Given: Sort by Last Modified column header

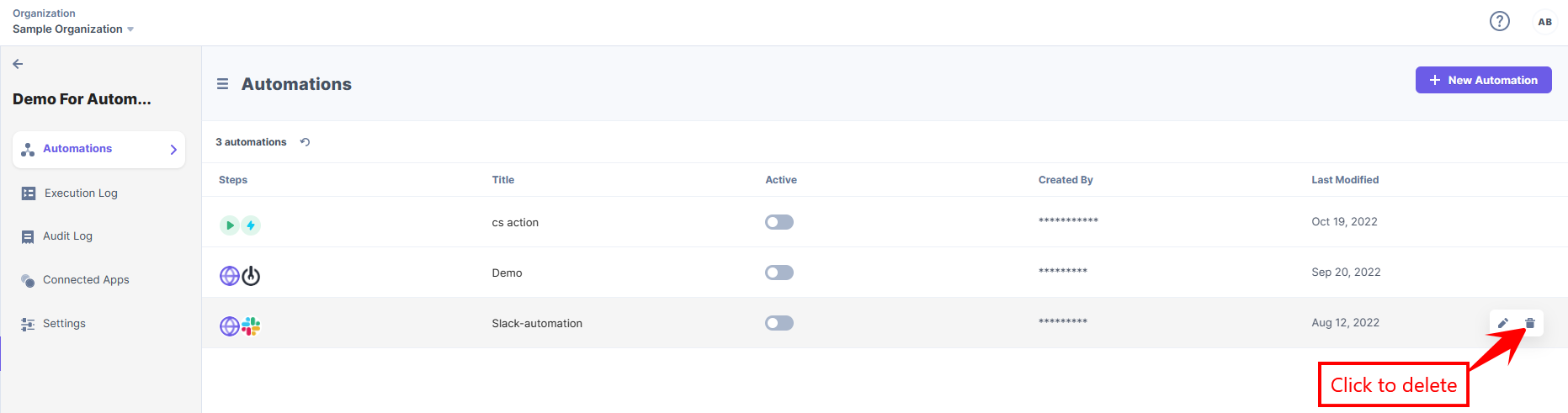Looking at the screenshot, I should click(x=1345, y=180).
